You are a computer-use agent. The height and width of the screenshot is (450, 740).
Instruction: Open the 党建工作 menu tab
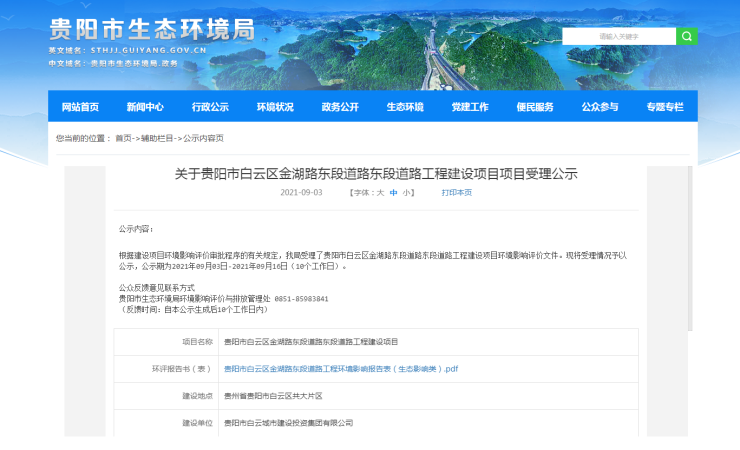tap(470, 107)
